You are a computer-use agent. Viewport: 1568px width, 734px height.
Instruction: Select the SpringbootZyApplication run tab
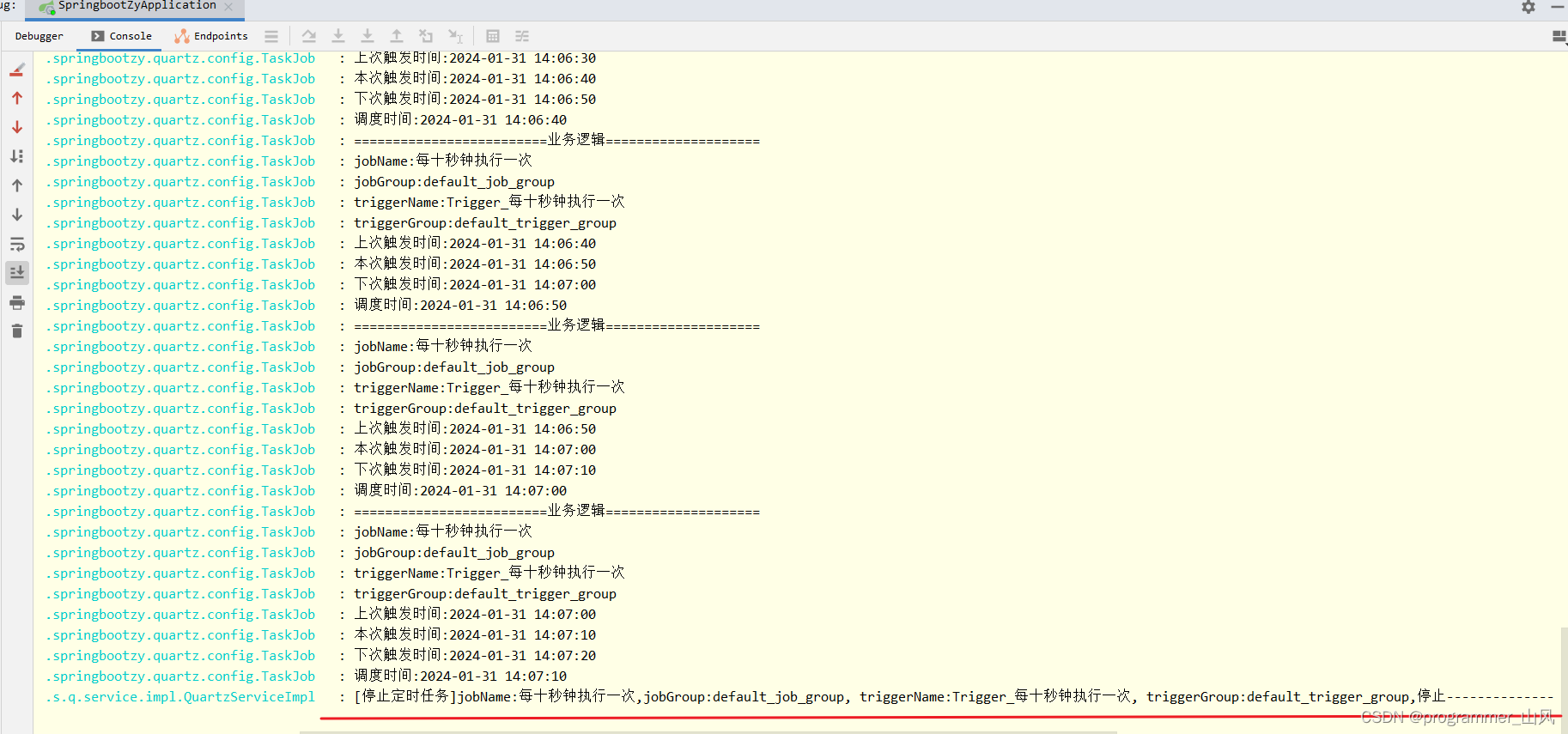pos(136,7)
